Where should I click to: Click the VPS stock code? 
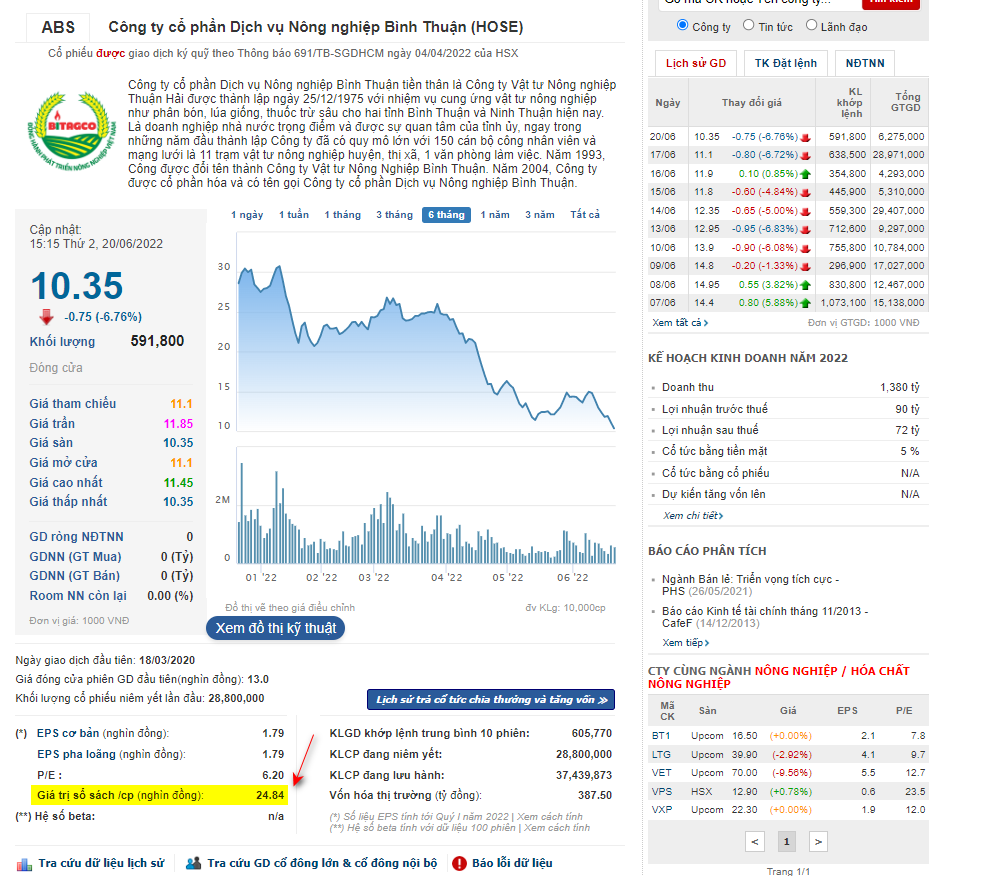661,792
